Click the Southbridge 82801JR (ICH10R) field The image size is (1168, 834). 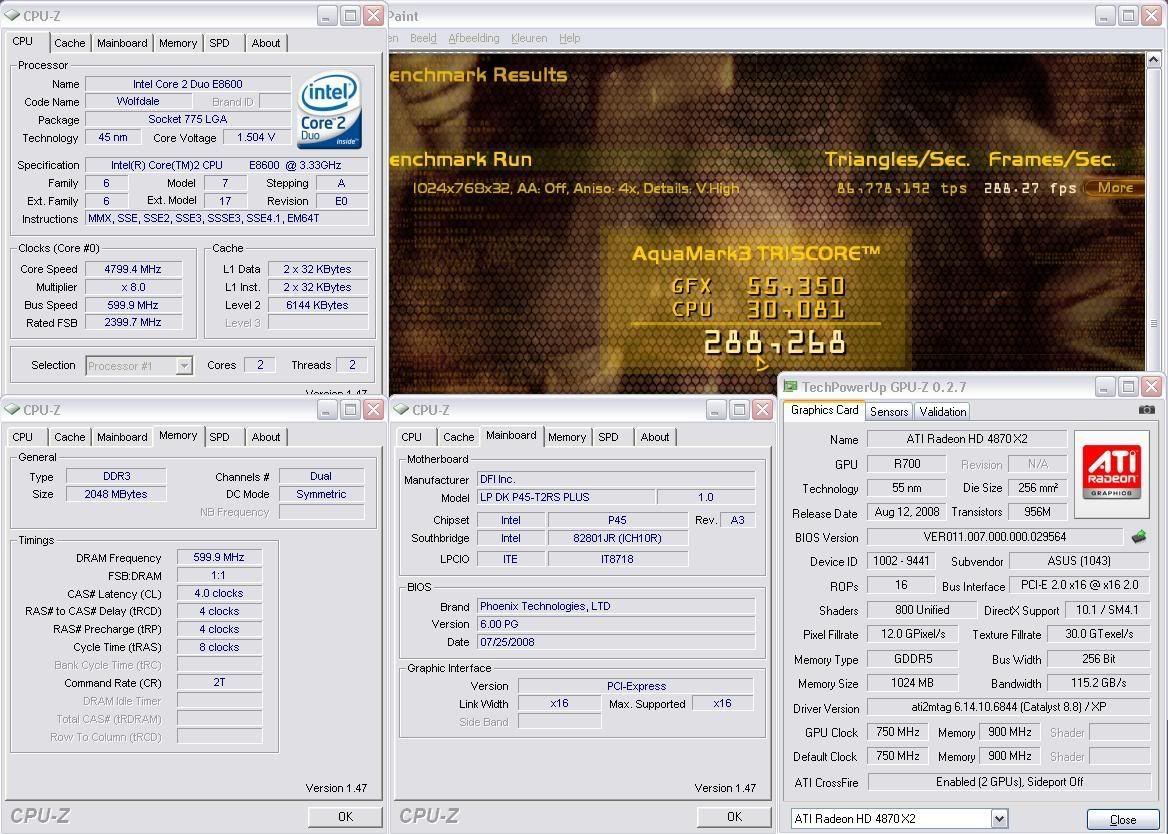[618, 538]
